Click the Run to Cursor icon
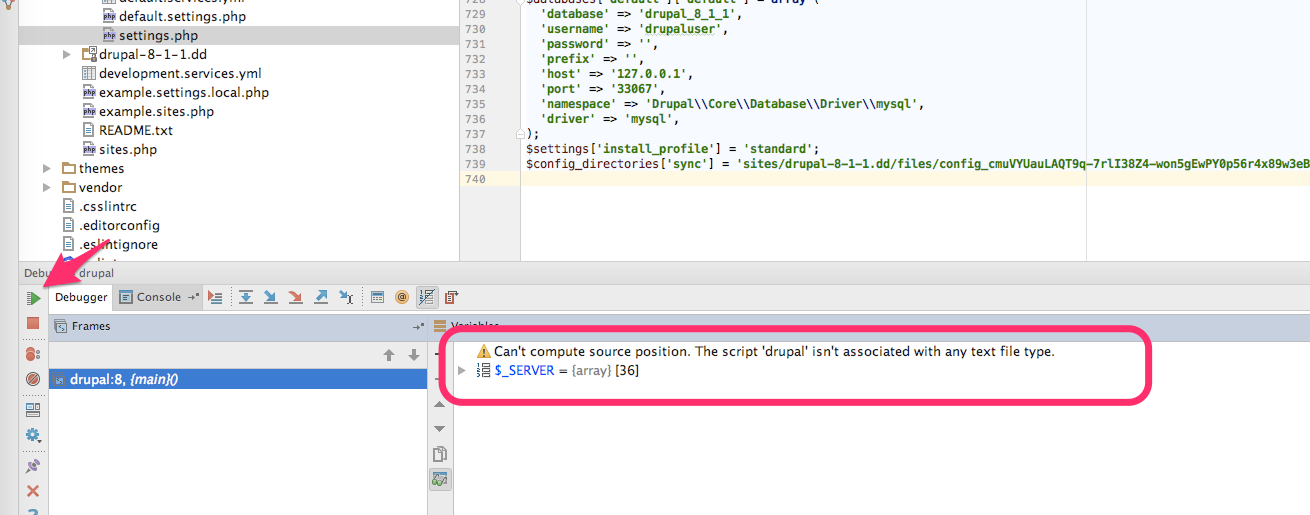The width and height of the screenshot is (1310, 515). coord(346,297)
